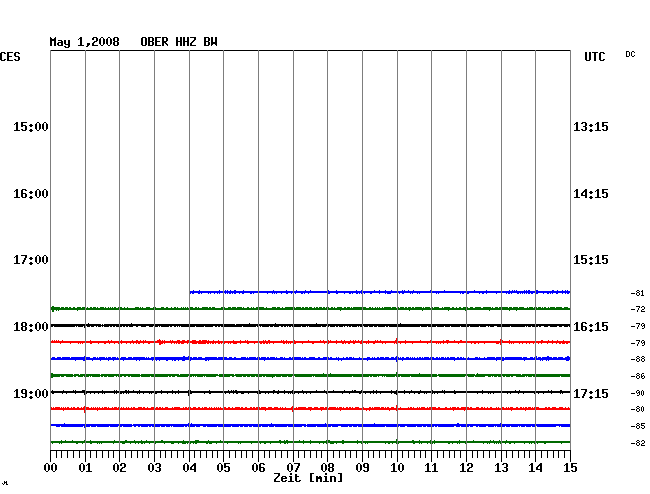Select the 18:00 CES time label

(x=31, y=327)
